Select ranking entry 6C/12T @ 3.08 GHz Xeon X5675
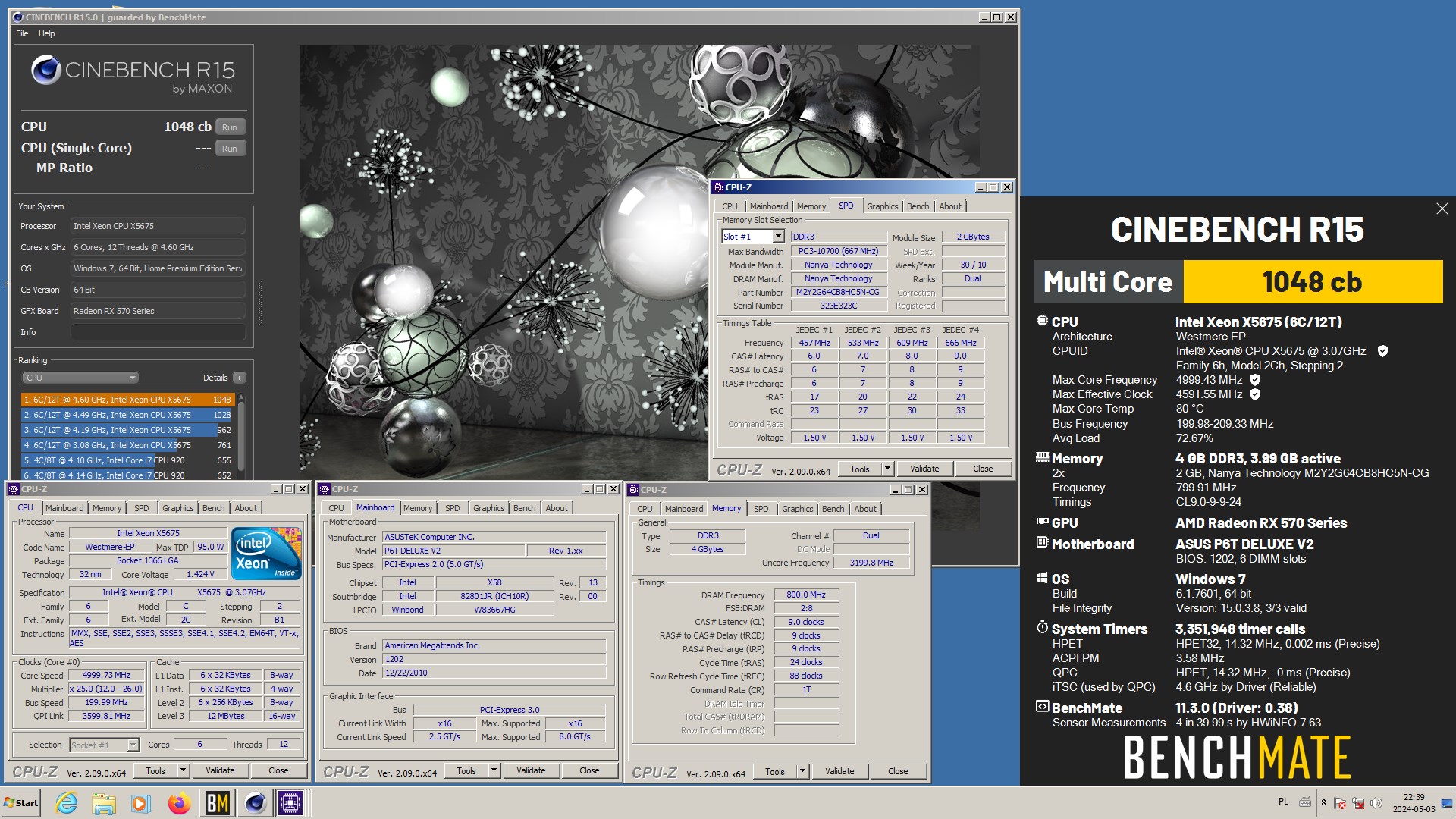 tap(127, 445)
